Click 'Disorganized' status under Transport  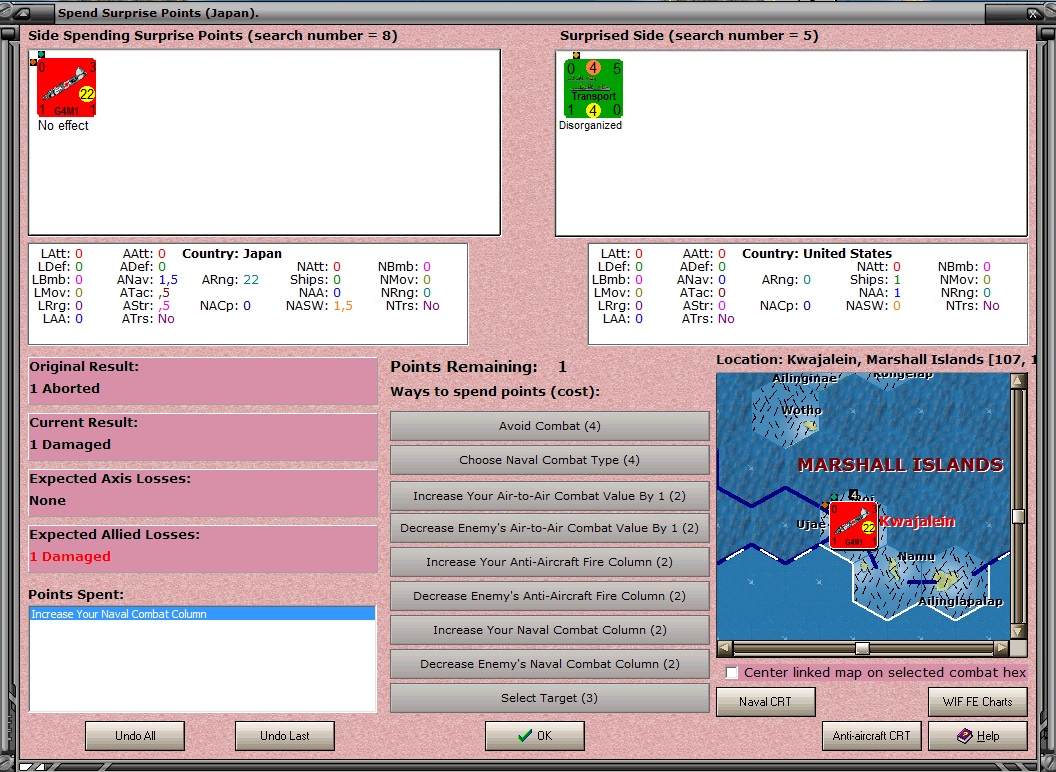coord(590,125)
